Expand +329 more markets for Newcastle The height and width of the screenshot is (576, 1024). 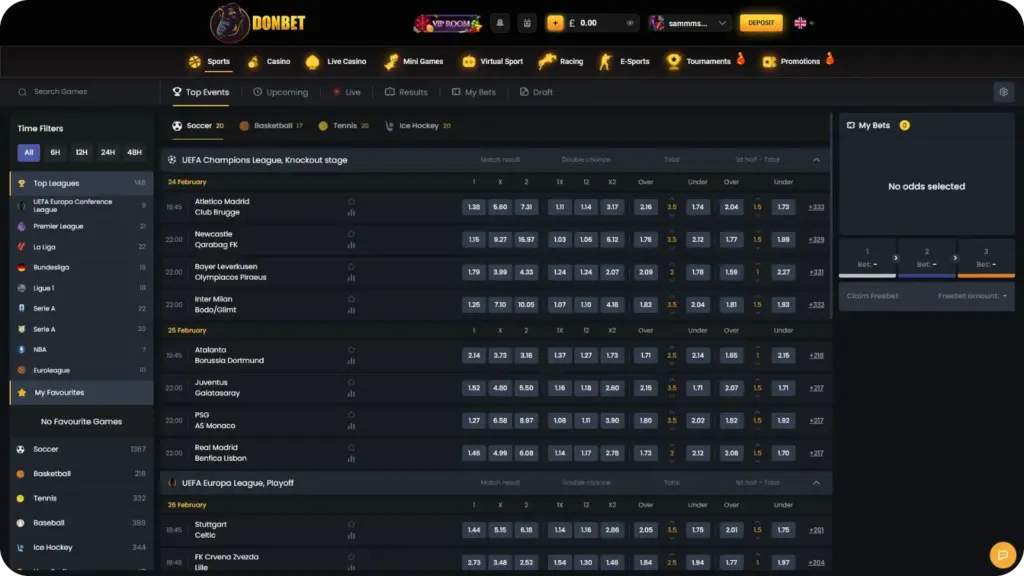(816, 240)
